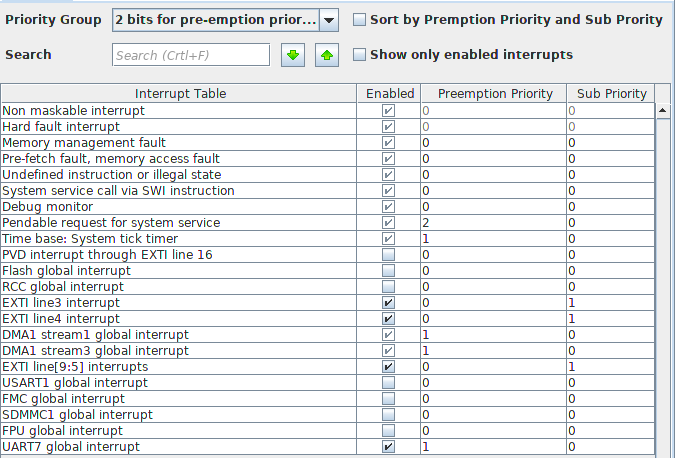Image resolution: width=675 pixels, height=458 pixels.
Task: Select the Priority Group combo box field
Action: click(225, 20)
